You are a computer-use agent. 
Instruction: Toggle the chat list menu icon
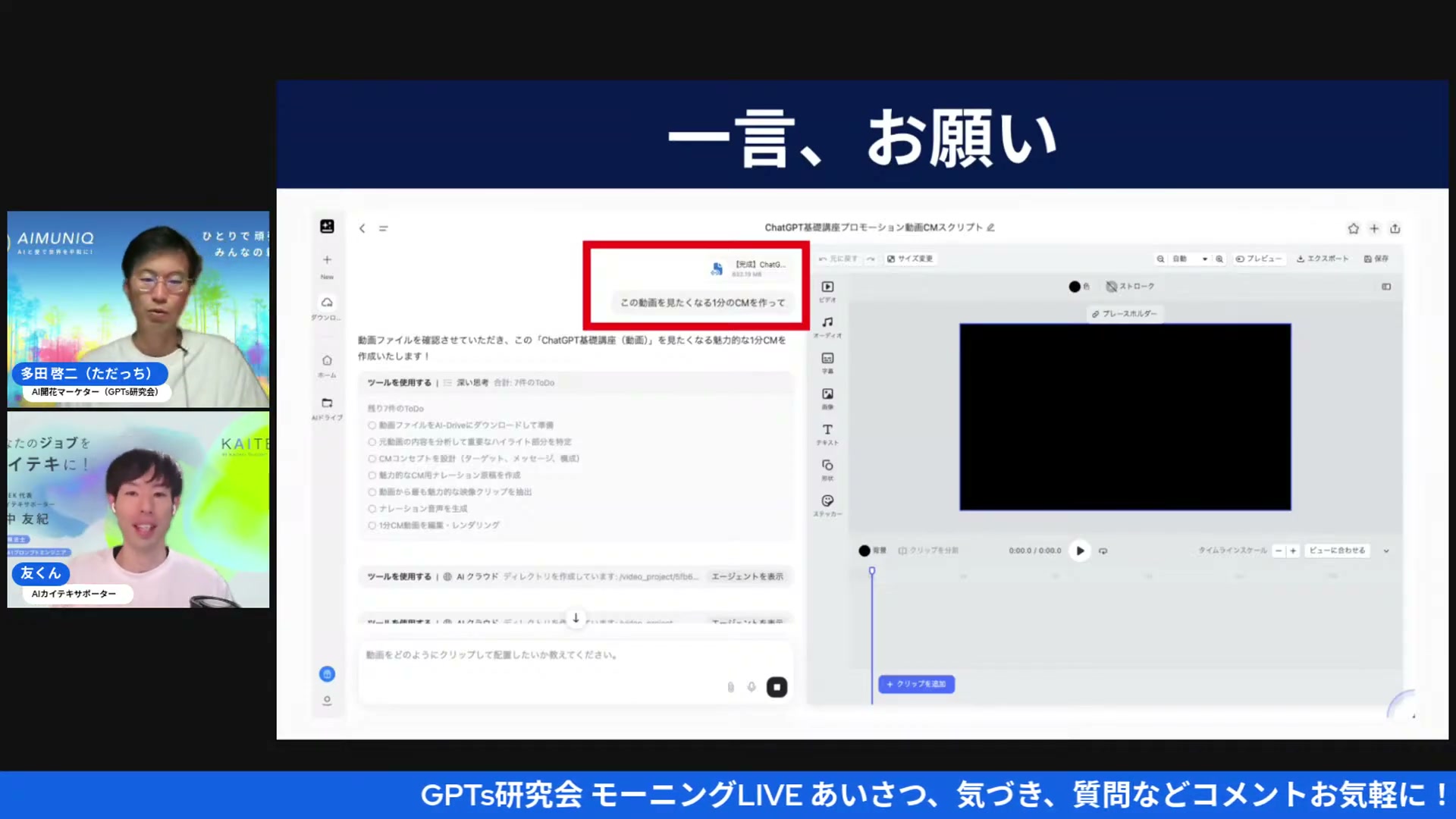[x=384, y=228]
